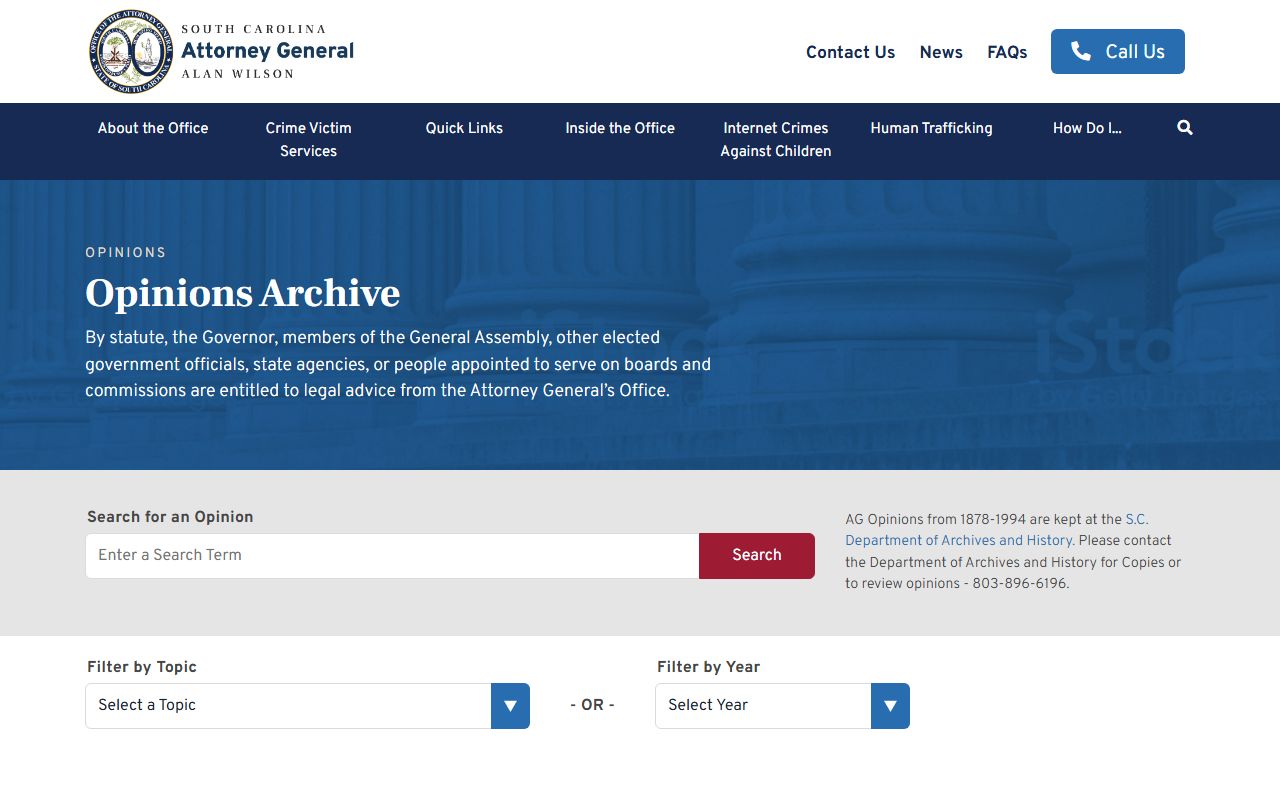Click the Attorney General seal logo
Image resolution: width=1280 pixels, height=800 pixels.
(x=132, y=52)
